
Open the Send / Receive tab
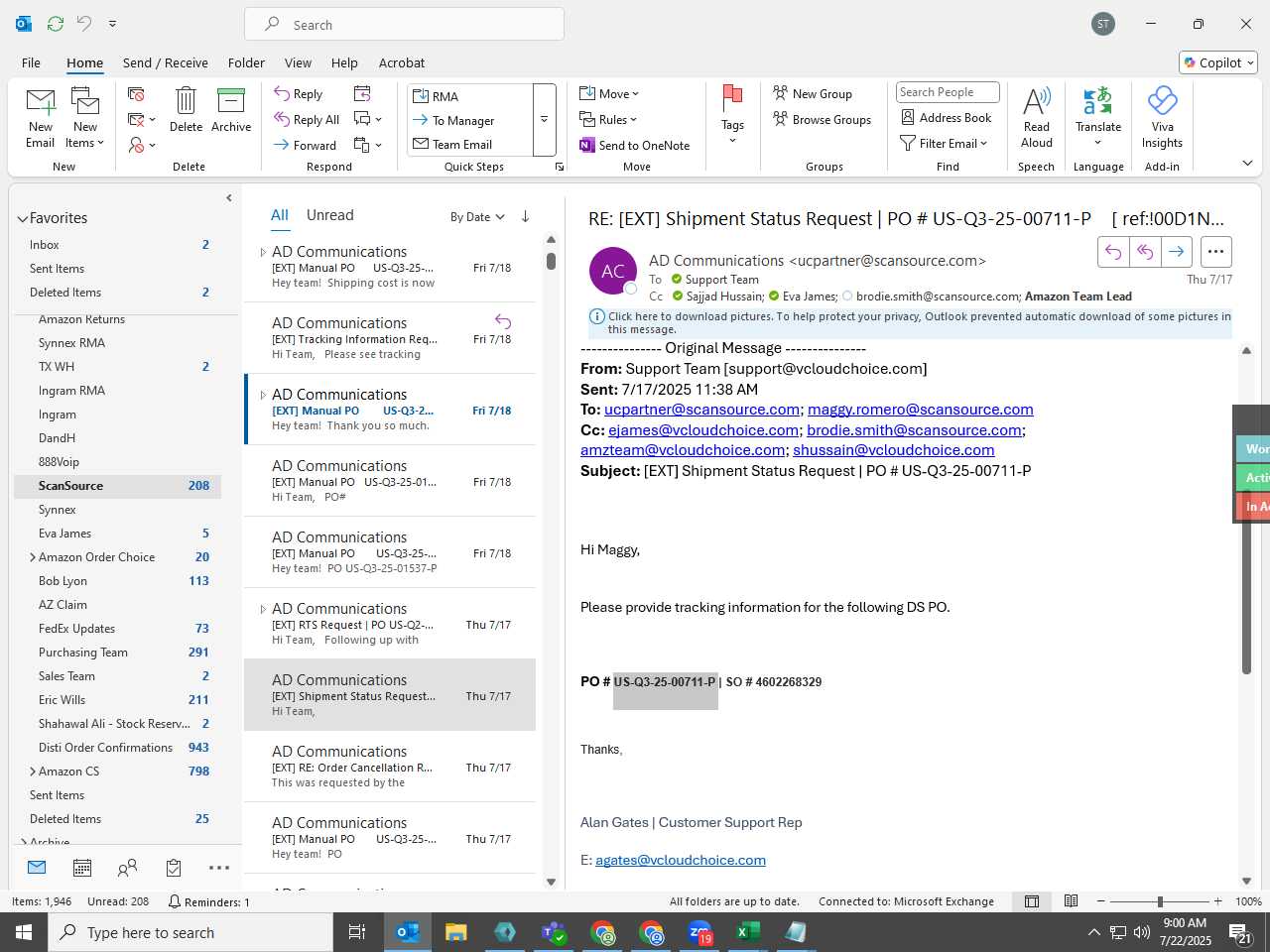[166, 62]
